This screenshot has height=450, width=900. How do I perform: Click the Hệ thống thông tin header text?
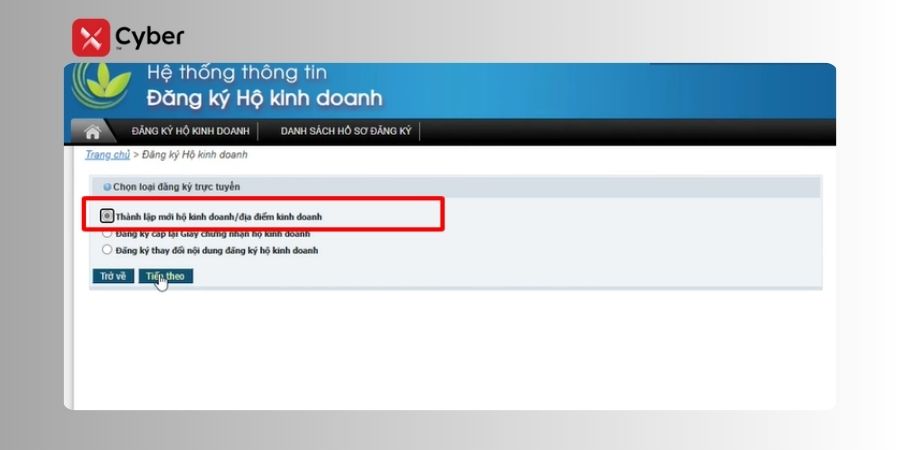[236, 73]
